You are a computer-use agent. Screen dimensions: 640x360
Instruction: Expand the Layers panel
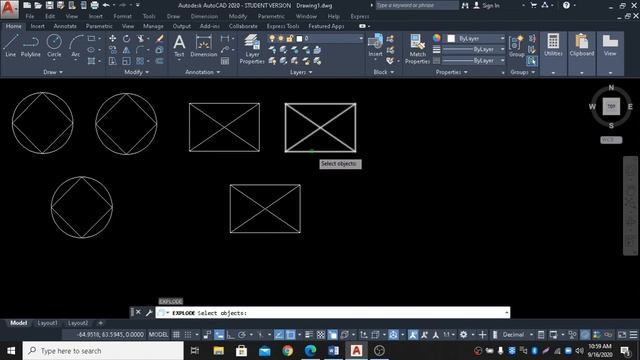301,72
